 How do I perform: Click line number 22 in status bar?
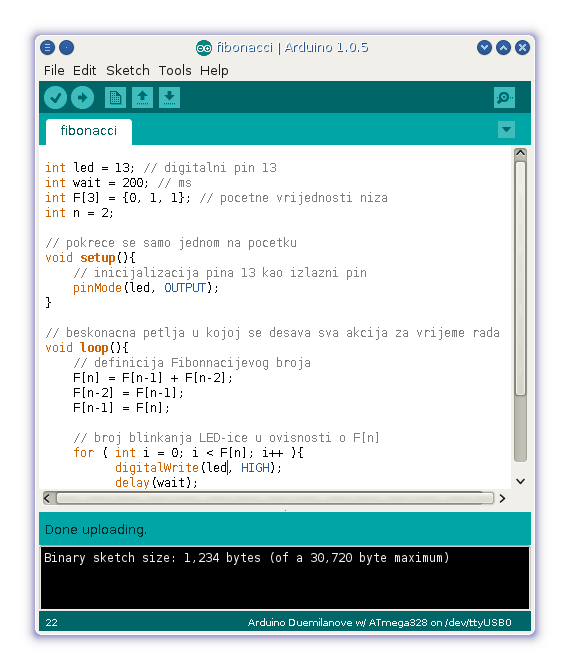tap(51, 623)
